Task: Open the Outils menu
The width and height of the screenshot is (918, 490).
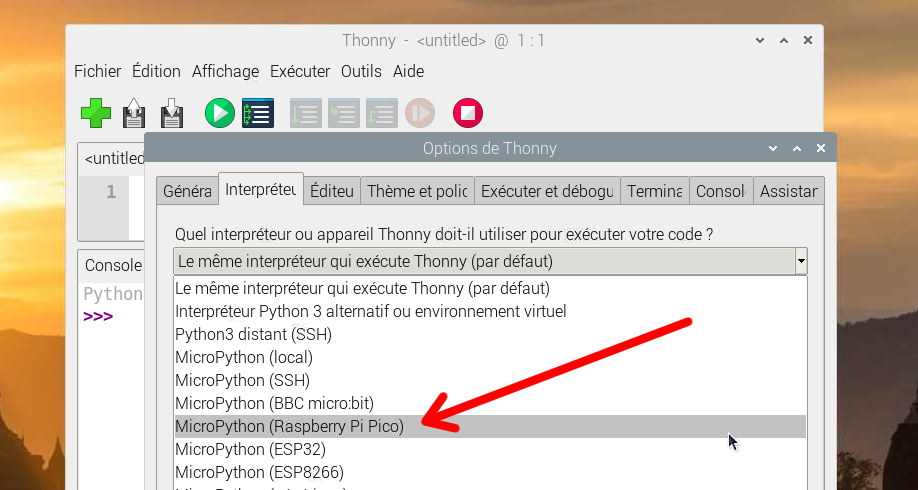Action: pos(361,71)
